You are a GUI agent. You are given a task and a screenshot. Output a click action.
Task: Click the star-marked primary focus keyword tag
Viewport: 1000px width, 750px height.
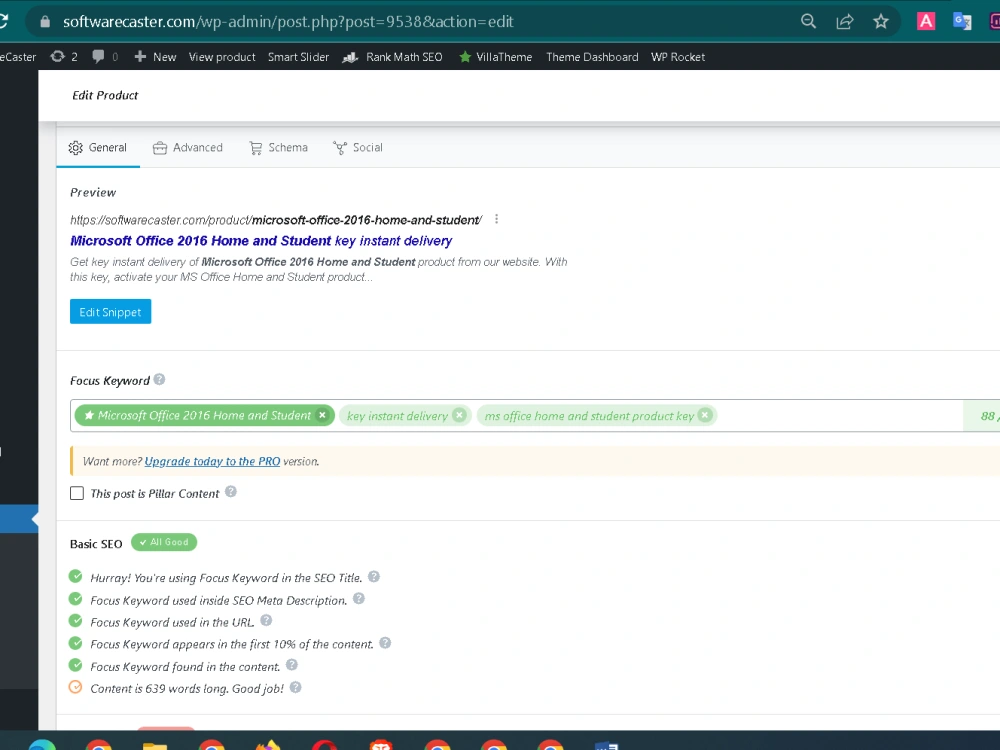click(204, 415)
